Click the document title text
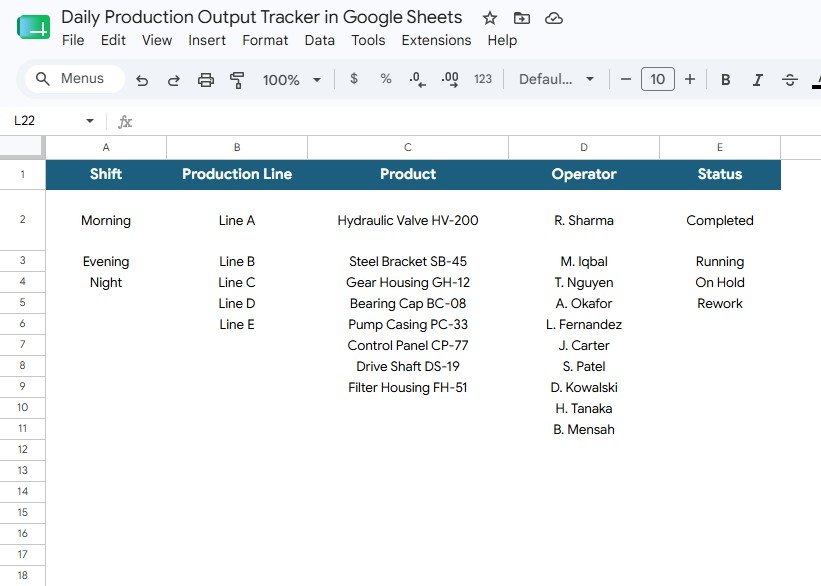 coord(261,17)
